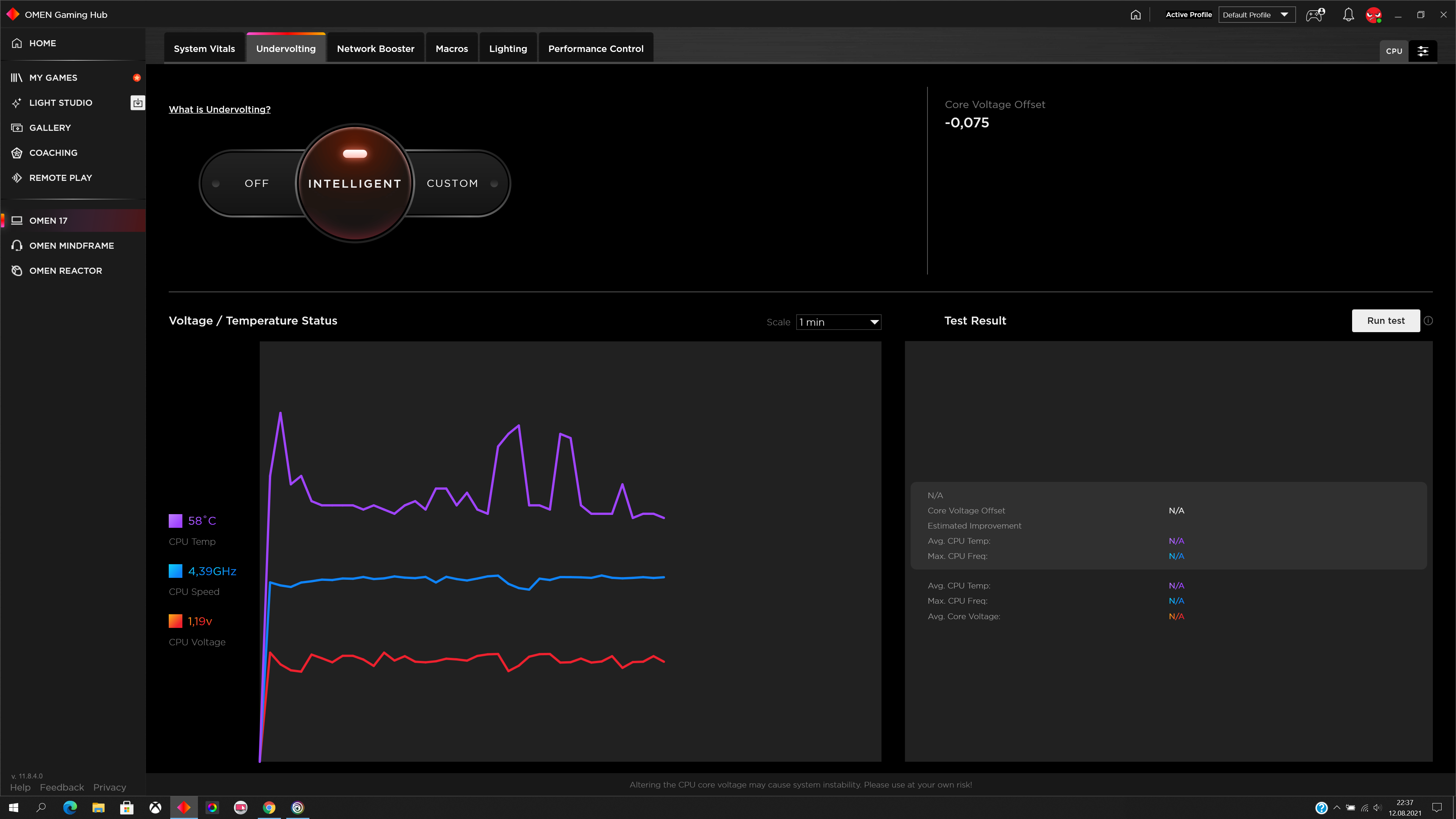1456x819 pixels.
Task: Open the pink screen recorder app on the taskbar
Action: pyautogui.click(x=240, y=808)
